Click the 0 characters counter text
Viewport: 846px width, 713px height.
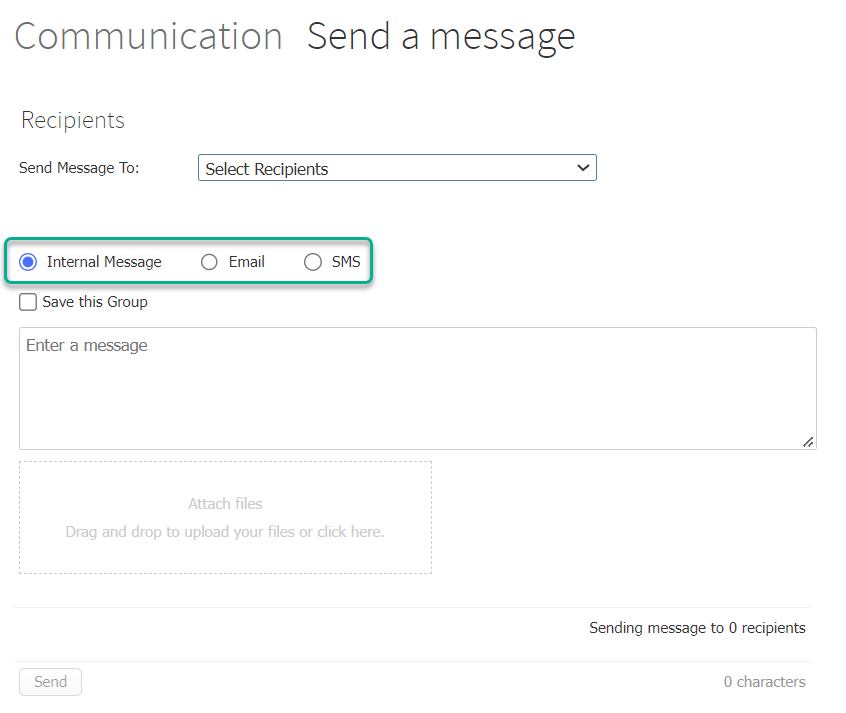764,681
